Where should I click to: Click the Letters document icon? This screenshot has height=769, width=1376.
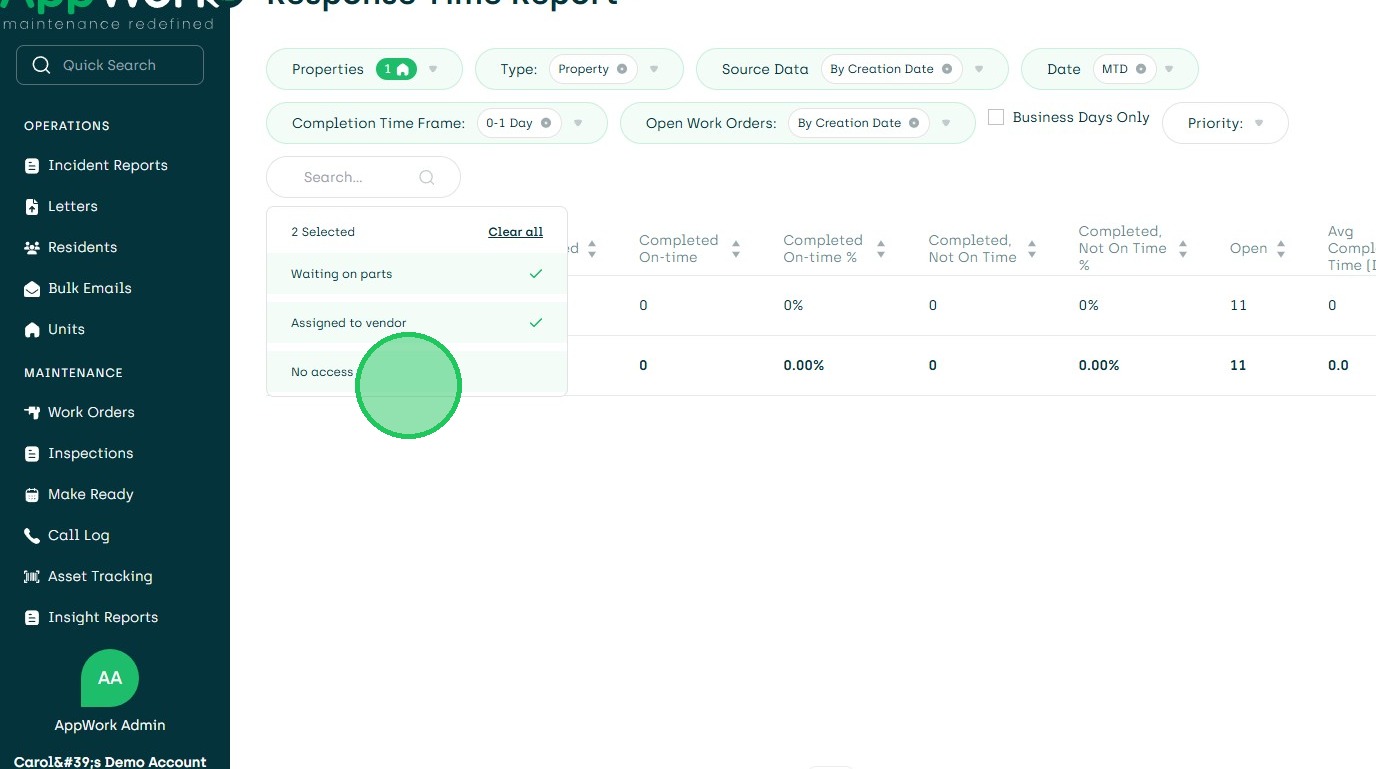pos(32,207)
